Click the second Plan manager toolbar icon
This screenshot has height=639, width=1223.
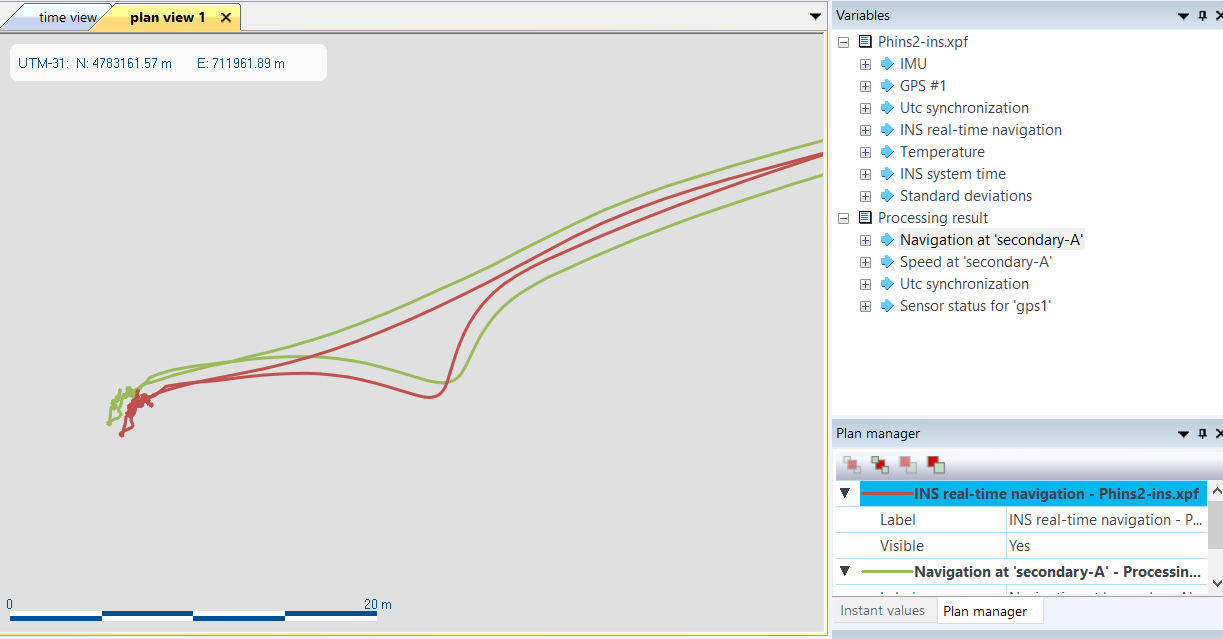880,465
